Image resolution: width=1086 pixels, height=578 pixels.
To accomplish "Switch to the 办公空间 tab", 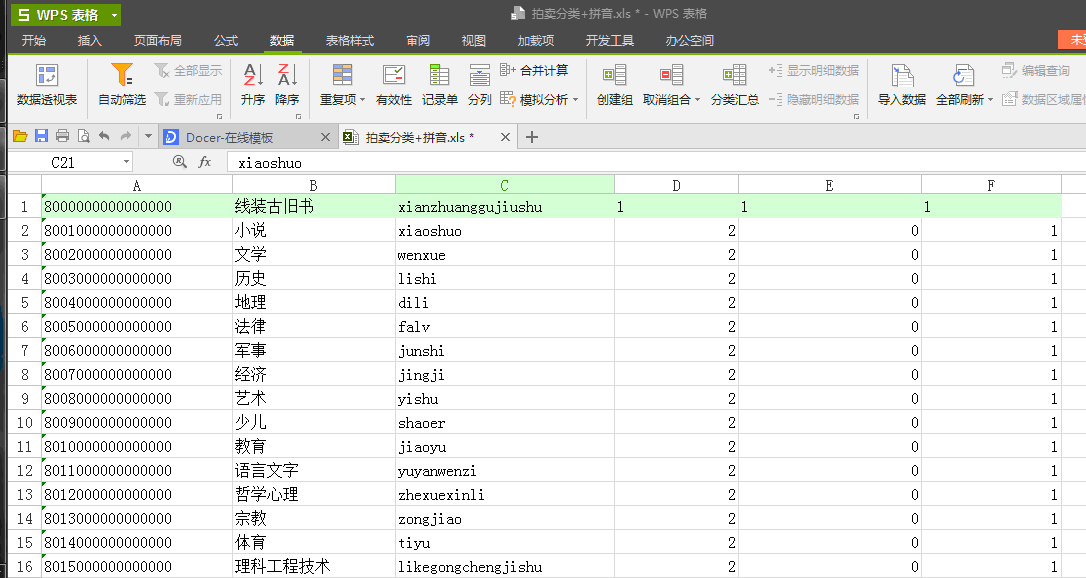I will pyautogui.click(x=689, y=41).
